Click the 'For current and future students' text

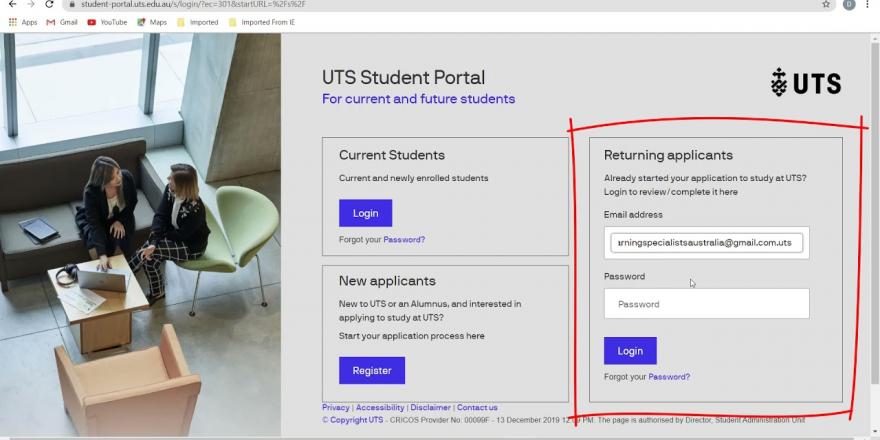coord(419,99)
